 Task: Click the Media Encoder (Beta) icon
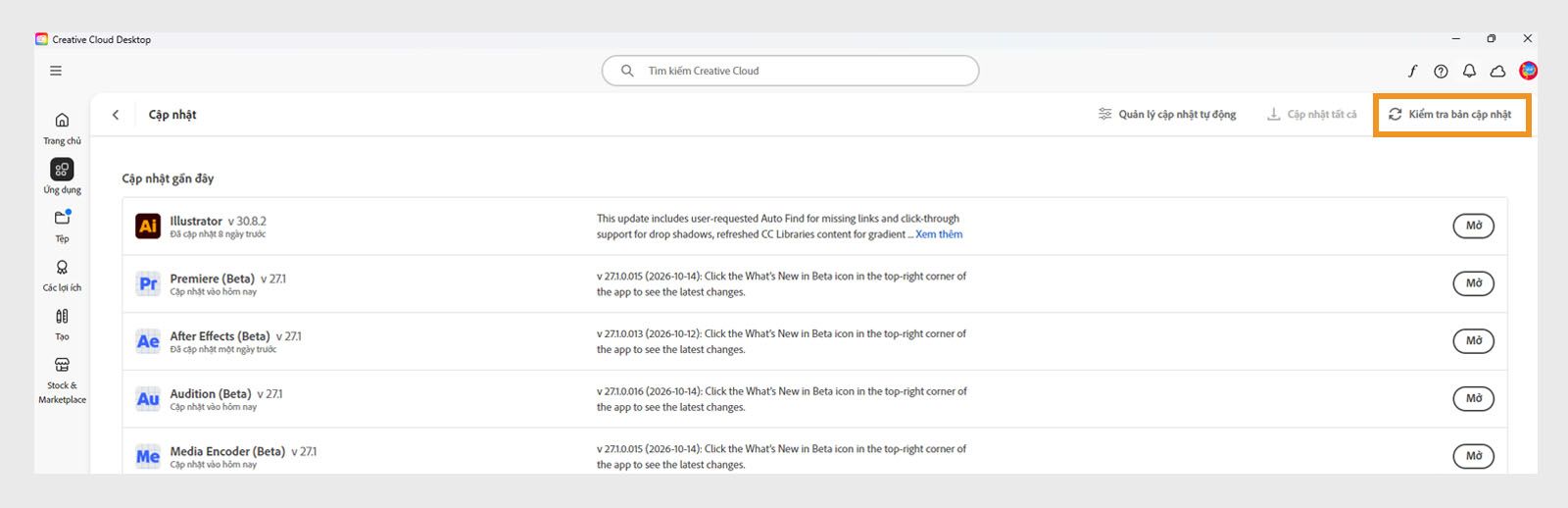point(148,456)
